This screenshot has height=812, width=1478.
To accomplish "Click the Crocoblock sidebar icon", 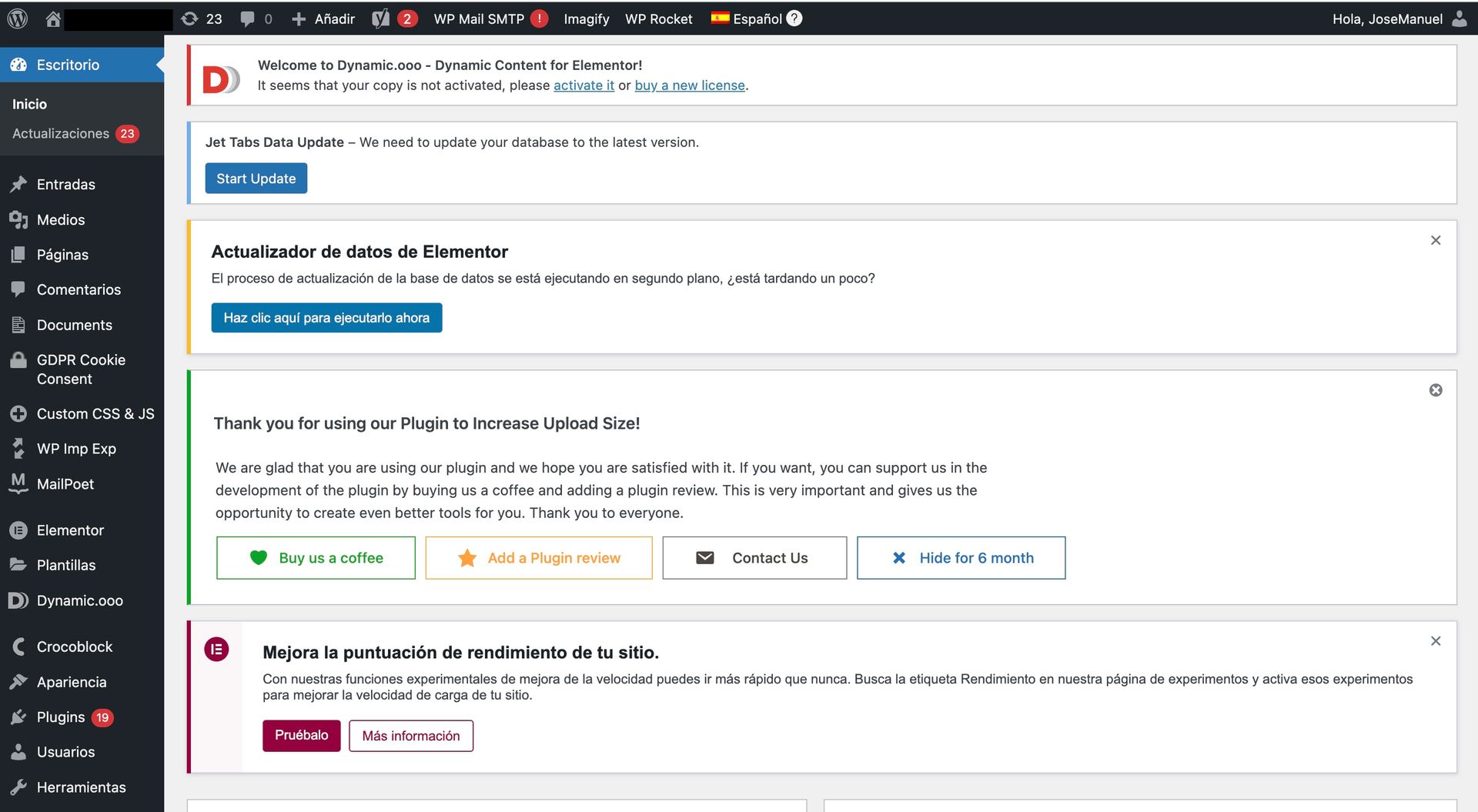I will pyautogui.click(x=18, y=647).
